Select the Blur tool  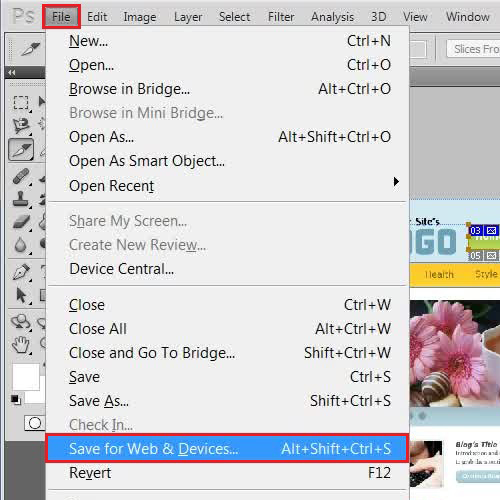click(21, 245)
